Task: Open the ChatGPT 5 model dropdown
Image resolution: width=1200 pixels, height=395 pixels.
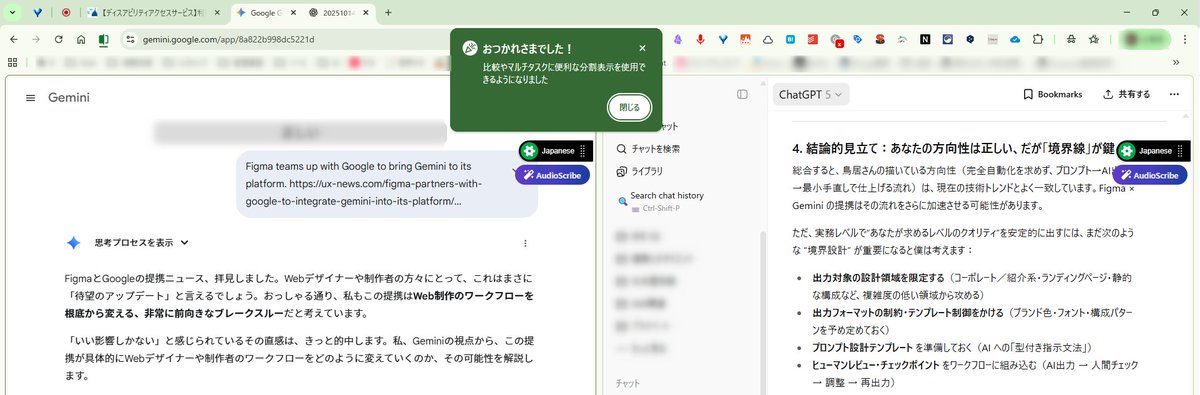Action: (x=810, y=94)
